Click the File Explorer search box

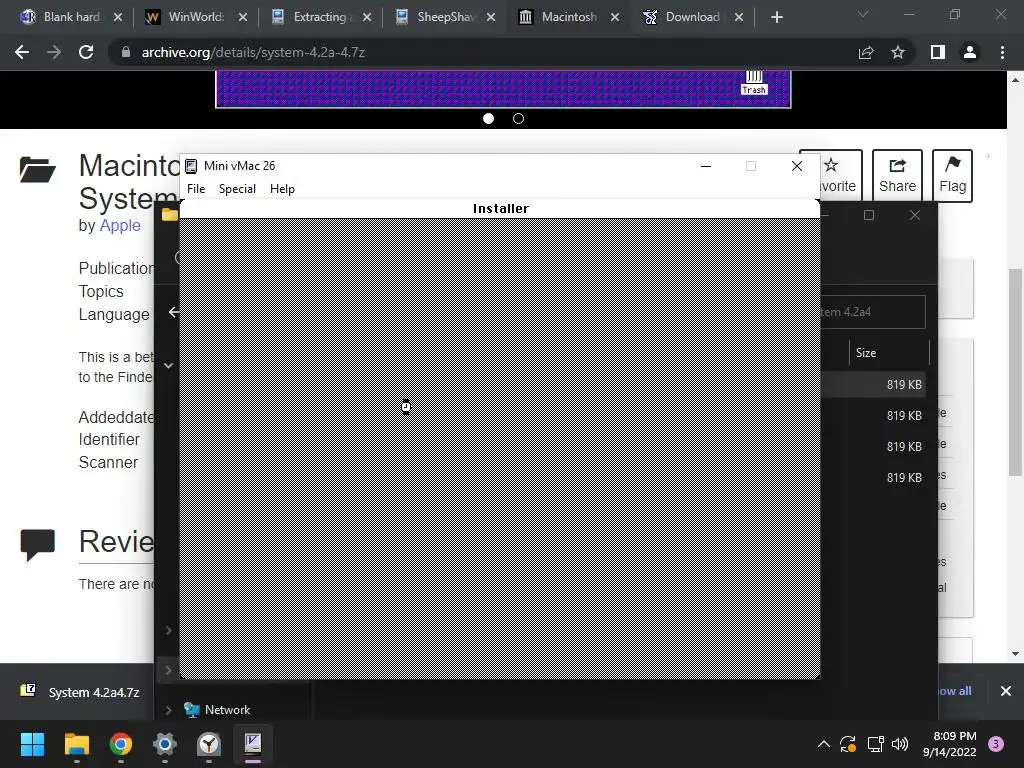click(873, 312)
